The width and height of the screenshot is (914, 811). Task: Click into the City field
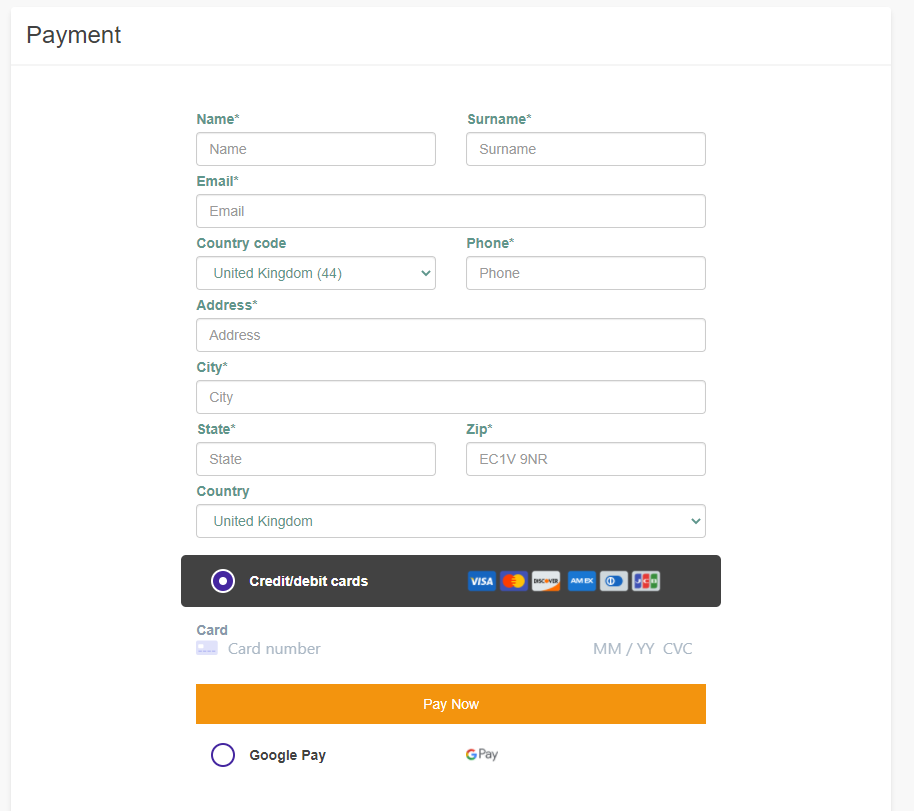(451, 397)
